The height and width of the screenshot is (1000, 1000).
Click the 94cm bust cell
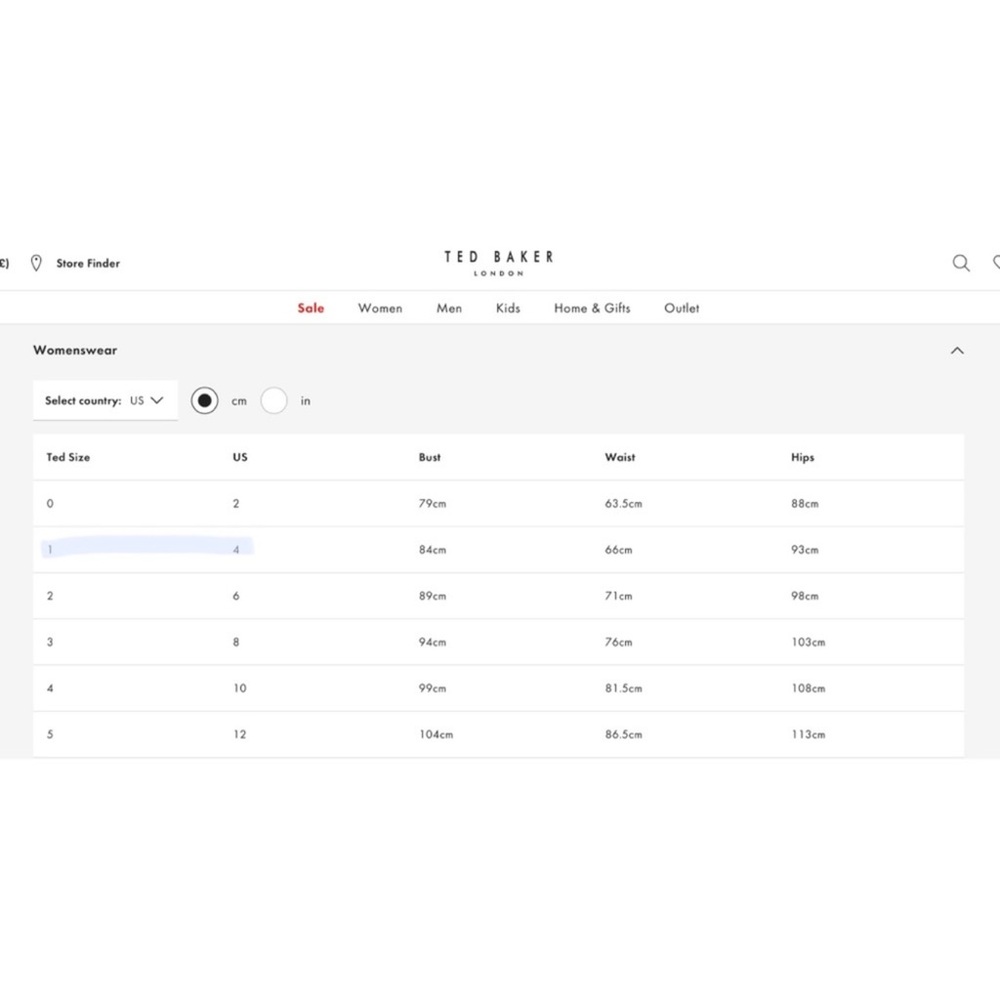point(432,642)
